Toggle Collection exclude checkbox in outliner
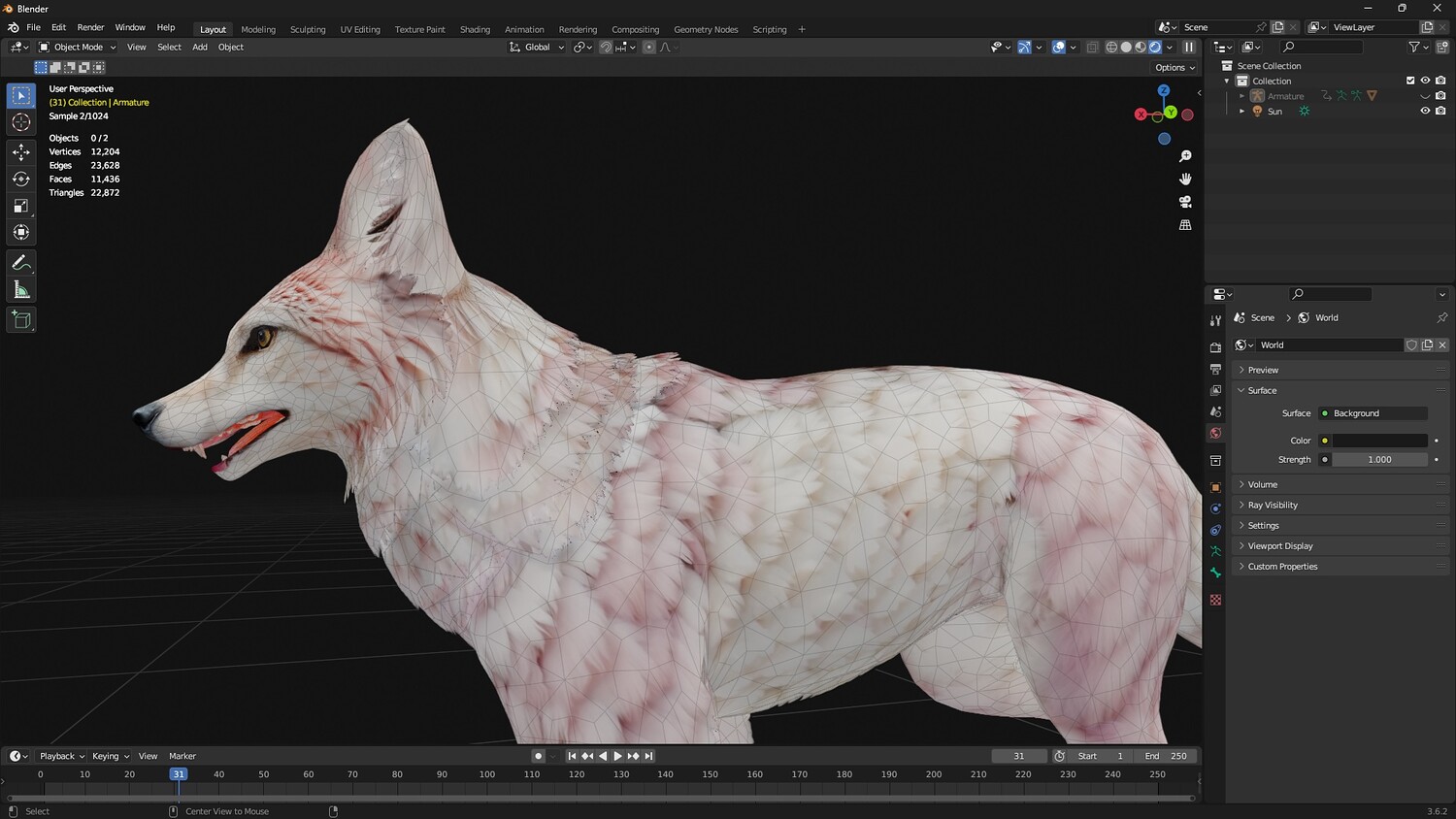This screenshot has height=819, width=1456. coord(1410,81)
